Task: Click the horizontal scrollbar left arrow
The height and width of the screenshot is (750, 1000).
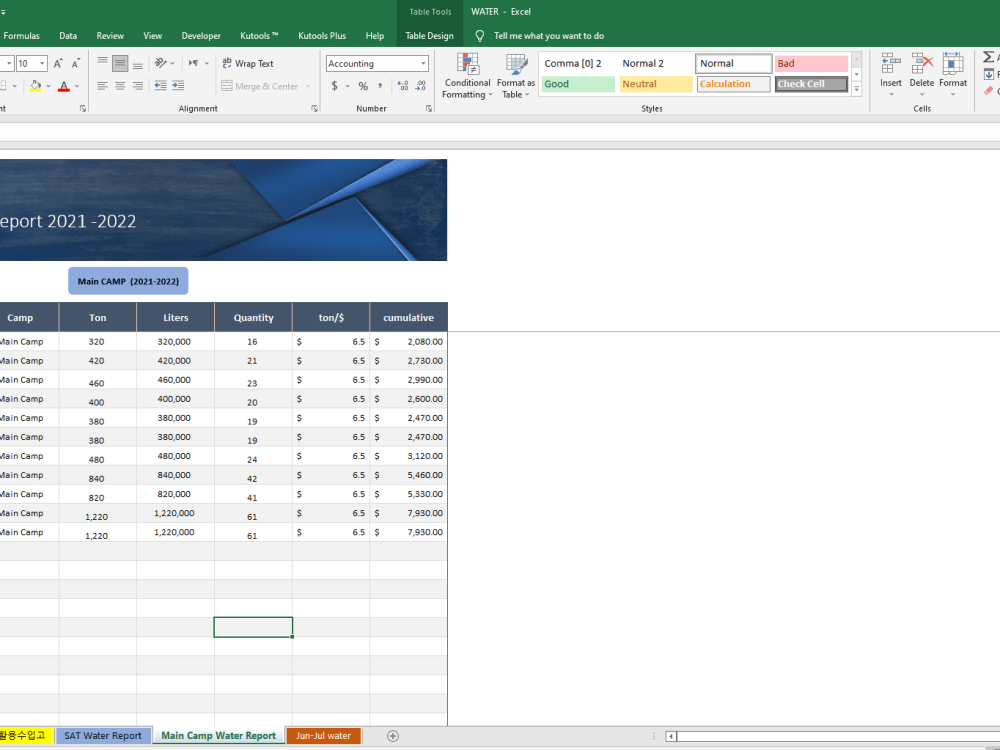Action: tap(671, 736)
